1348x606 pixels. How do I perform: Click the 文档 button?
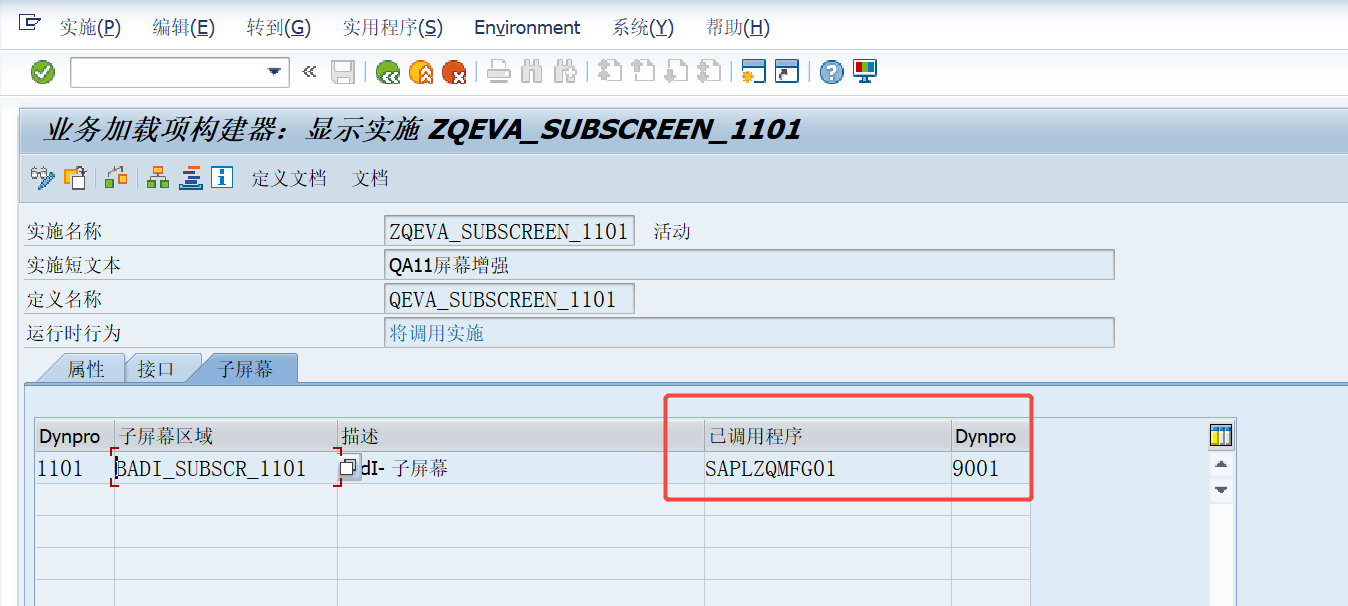click(370, 179)
